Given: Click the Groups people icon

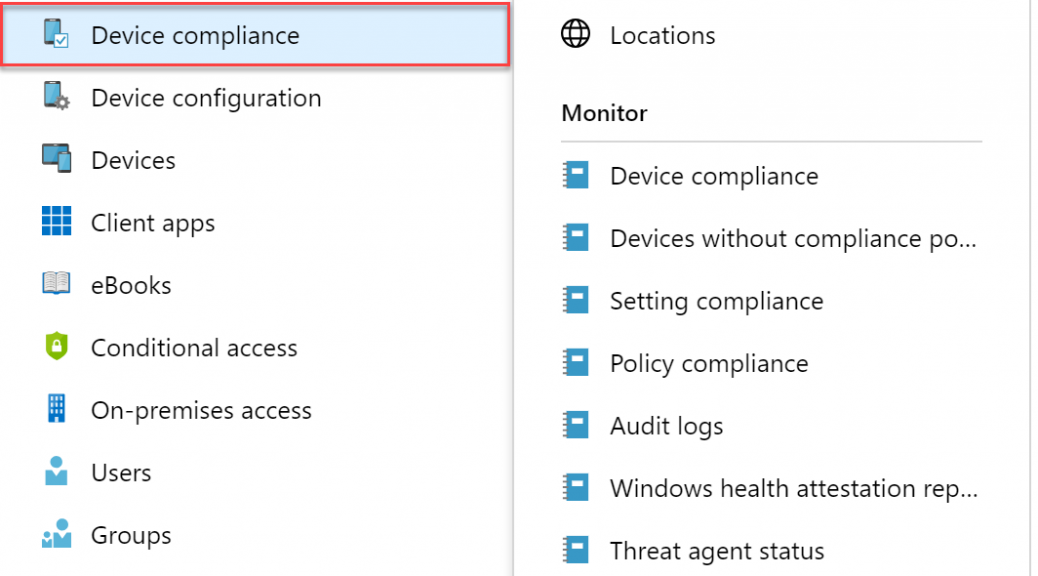Looking at the screenshot, I should coord(56,533).
